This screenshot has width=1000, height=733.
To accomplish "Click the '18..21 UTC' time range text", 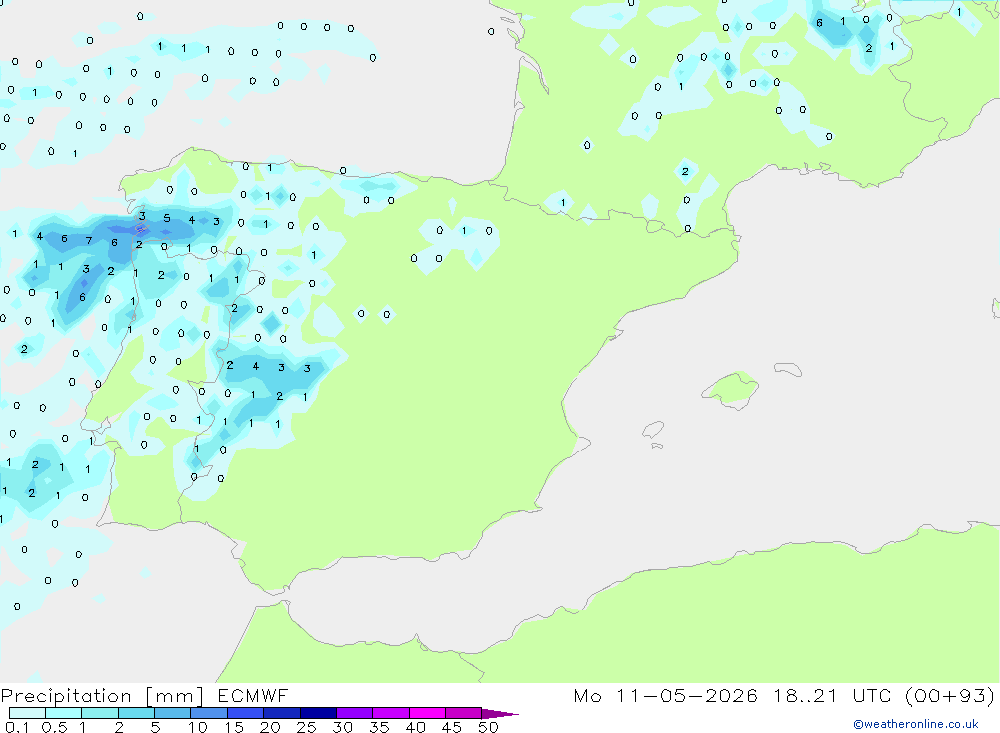I will (x=832, y=696).
